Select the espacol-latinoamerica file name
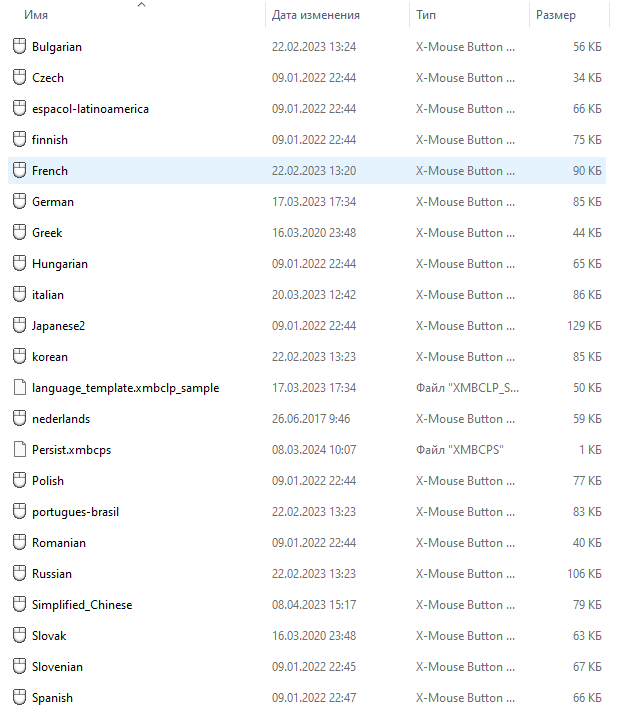The image size is (630, 728). [x=90, y=109]
